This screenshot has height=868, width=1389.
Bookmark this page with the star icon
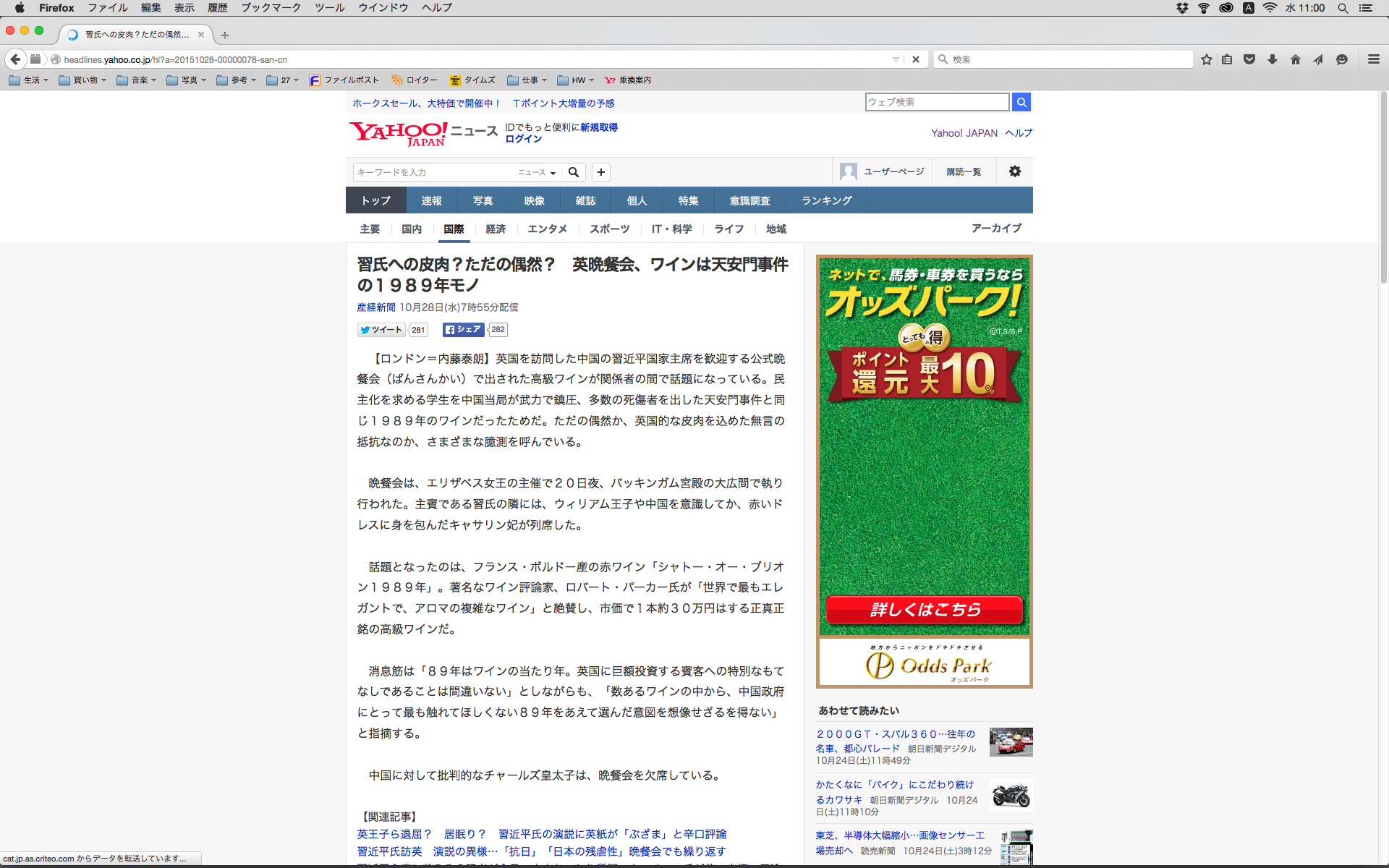coord(1206,59)
